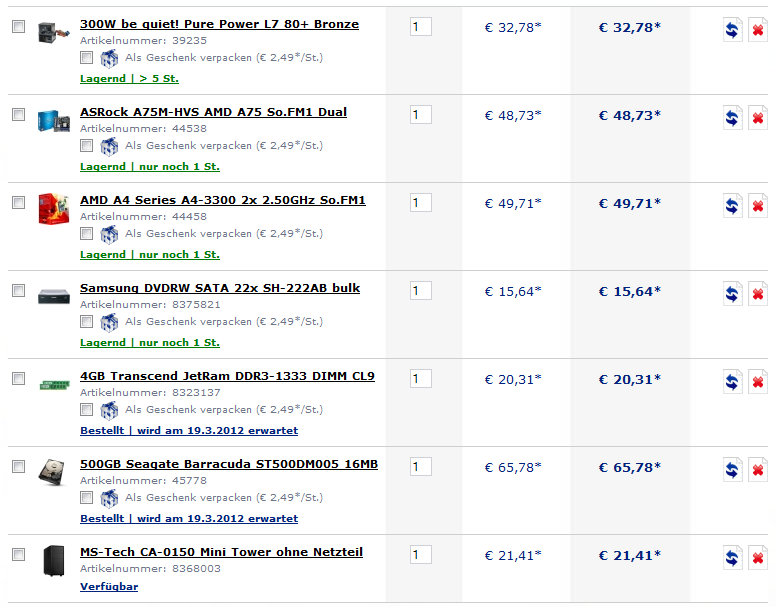
Task: Open ASRock motherboard thumbnail
Action: pyautogui.click(x=54, y=120)
